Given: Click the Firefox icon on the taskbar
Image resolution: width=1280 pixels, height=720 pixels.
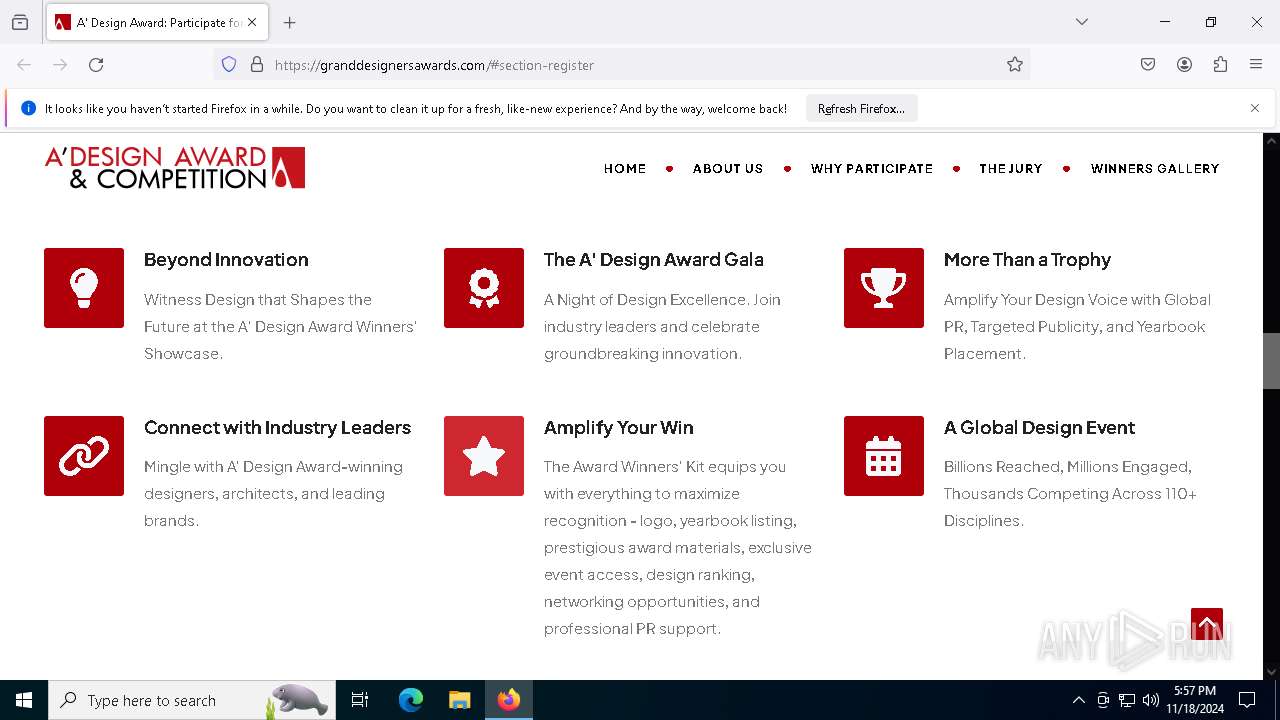Looking at the screenshot, I should 509,700.
